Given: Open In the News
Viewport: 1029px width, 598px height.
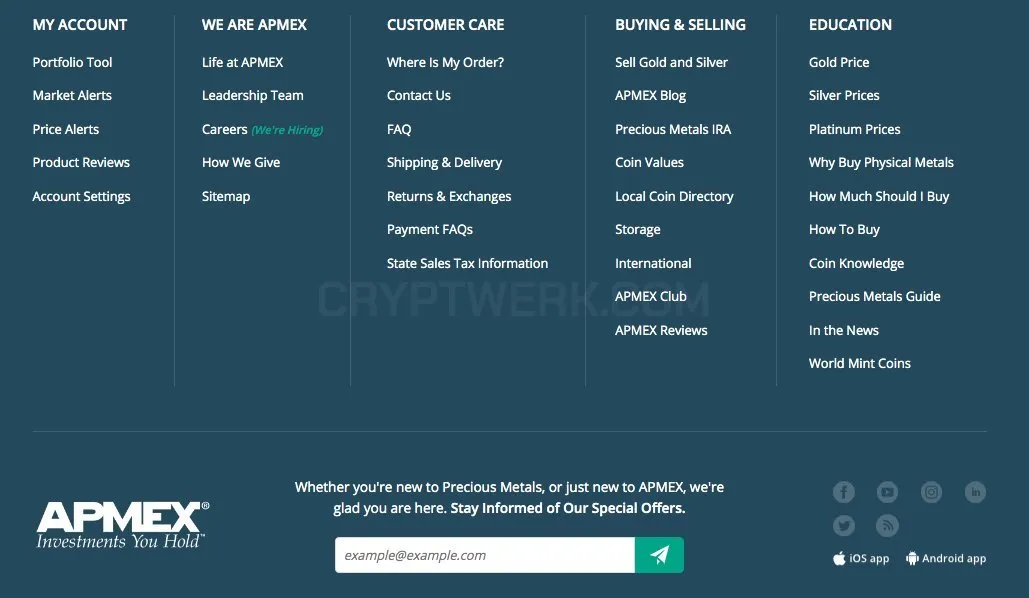Looking at the screenshot, I should click(843, 330).
